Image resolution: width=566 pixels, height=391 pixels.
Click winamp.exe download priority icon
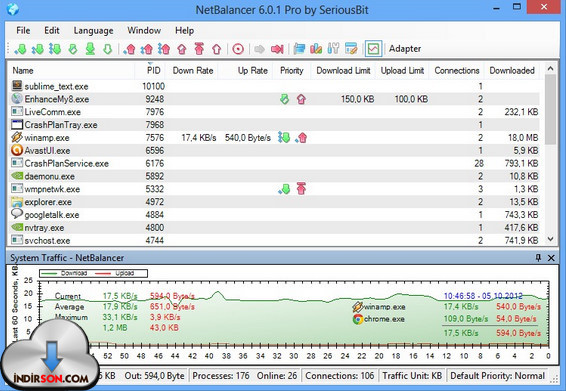[x=284, y=138]
